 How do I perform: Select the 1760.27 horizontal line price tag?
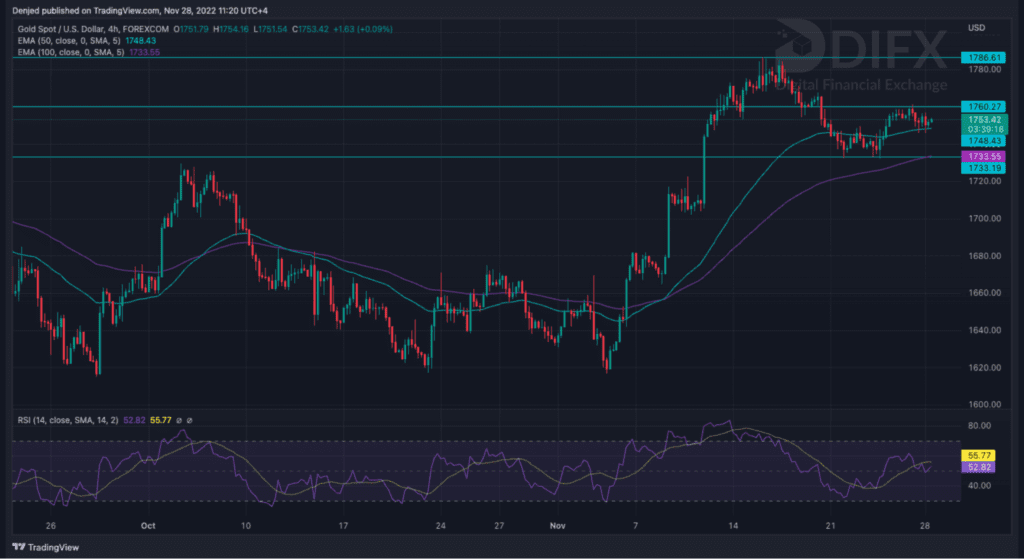(x=981, y=106)
